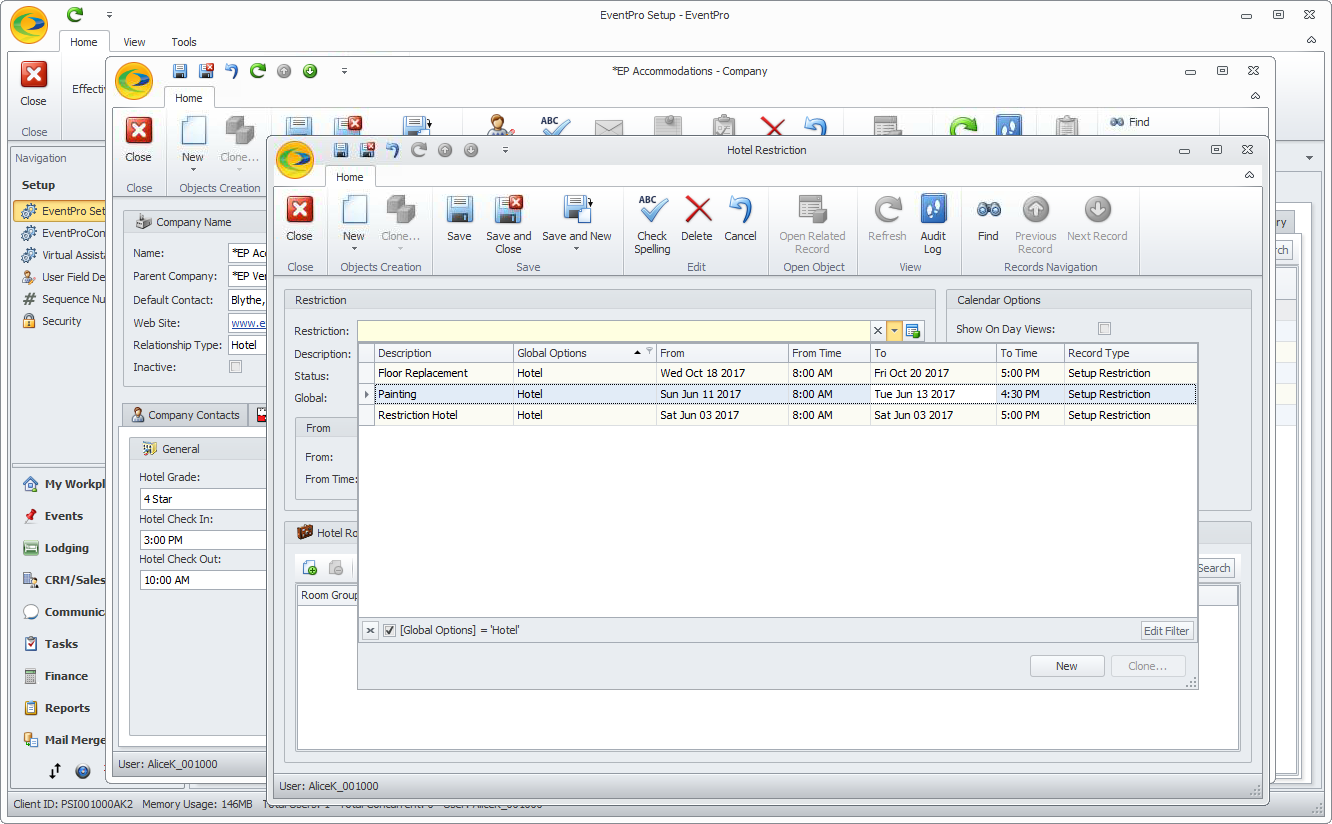Image resolution: width=1332 pixels, height=824 pixels.
Task: Select the Restriction Hotel row
Action: pos(777,415)
